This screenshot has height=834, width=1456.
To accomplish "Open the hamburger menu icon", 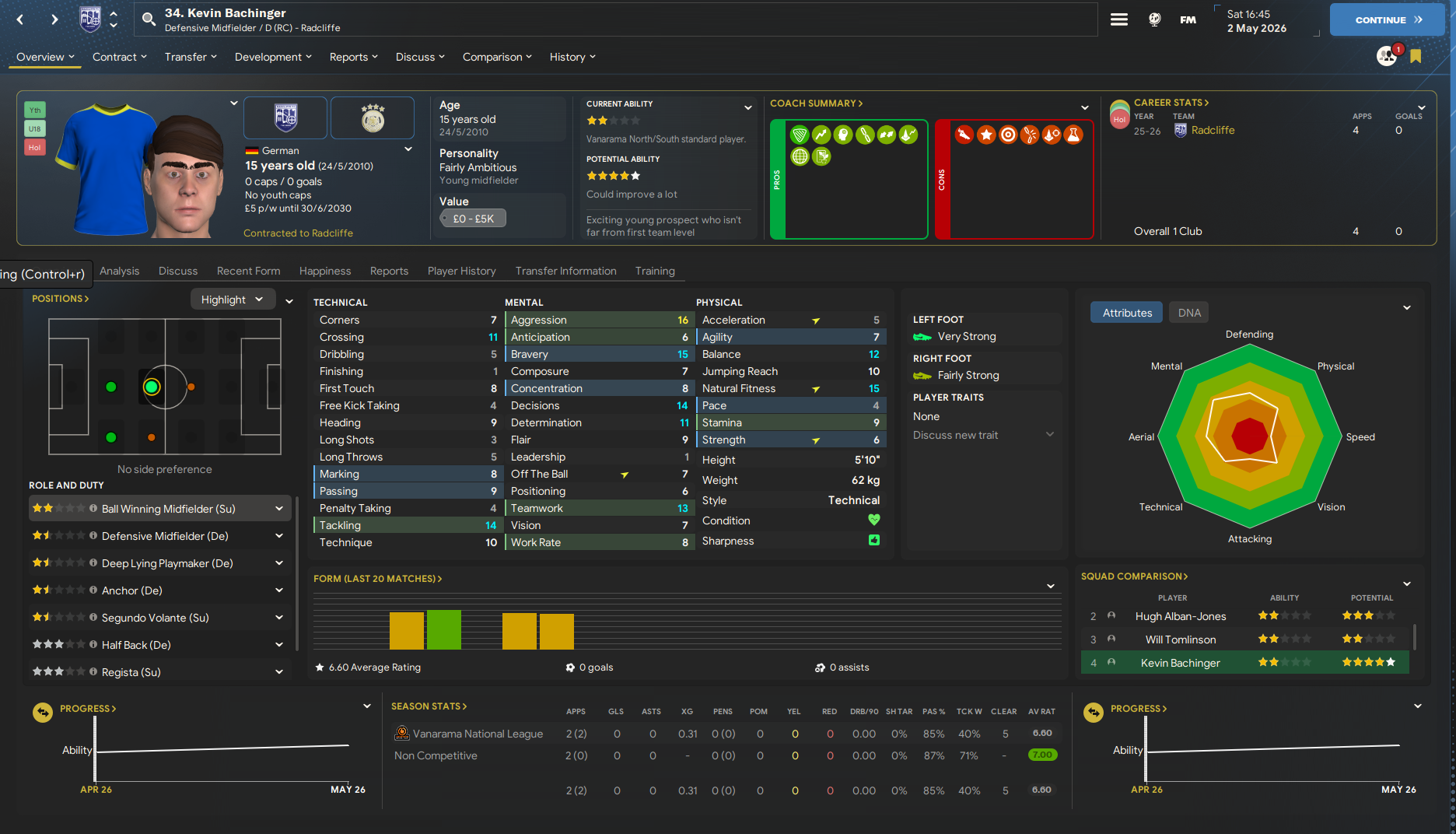I will [1119, 19].
